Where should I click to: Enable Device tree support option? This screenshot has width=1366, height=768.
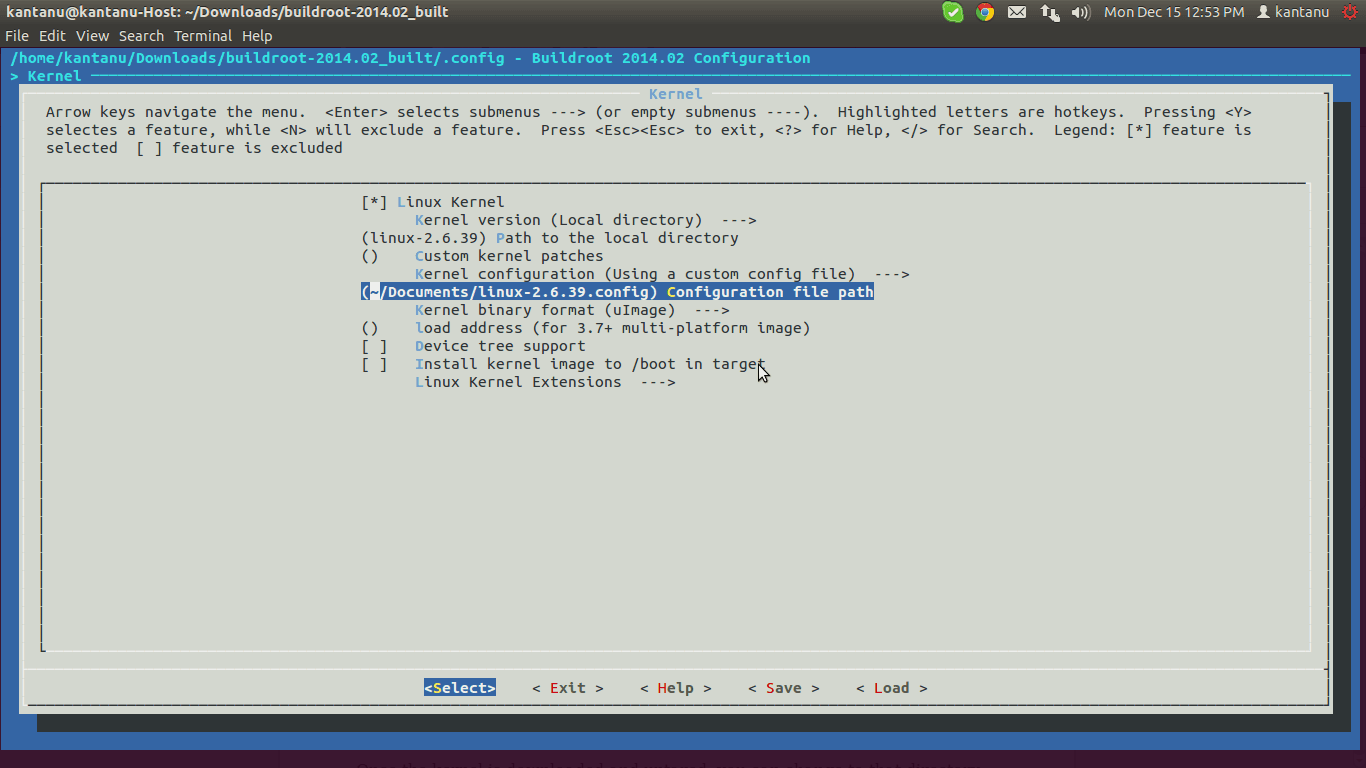[x=374, y=346]
